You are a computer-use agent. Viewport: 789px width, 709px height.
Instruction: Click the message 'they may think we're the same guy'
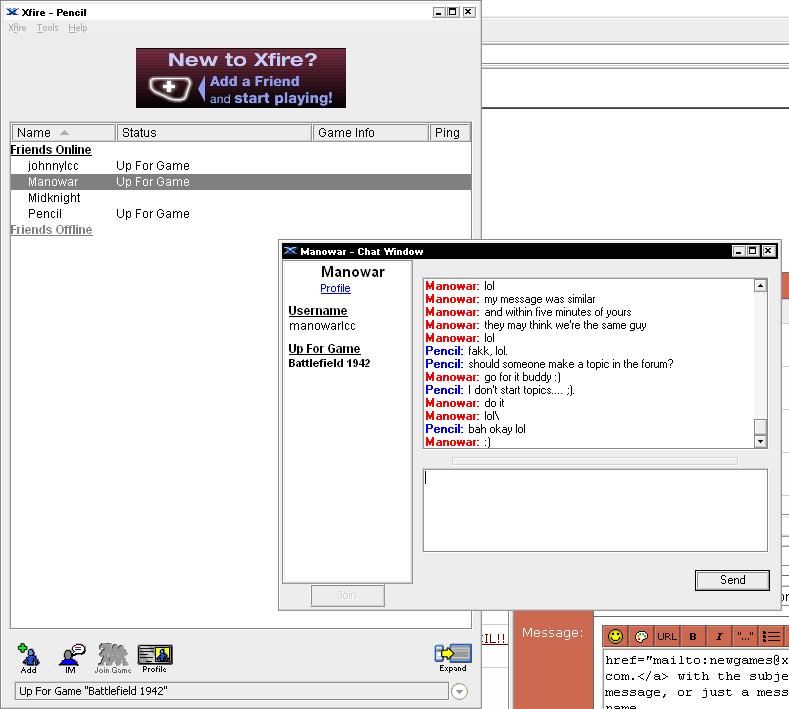[566, 325]
